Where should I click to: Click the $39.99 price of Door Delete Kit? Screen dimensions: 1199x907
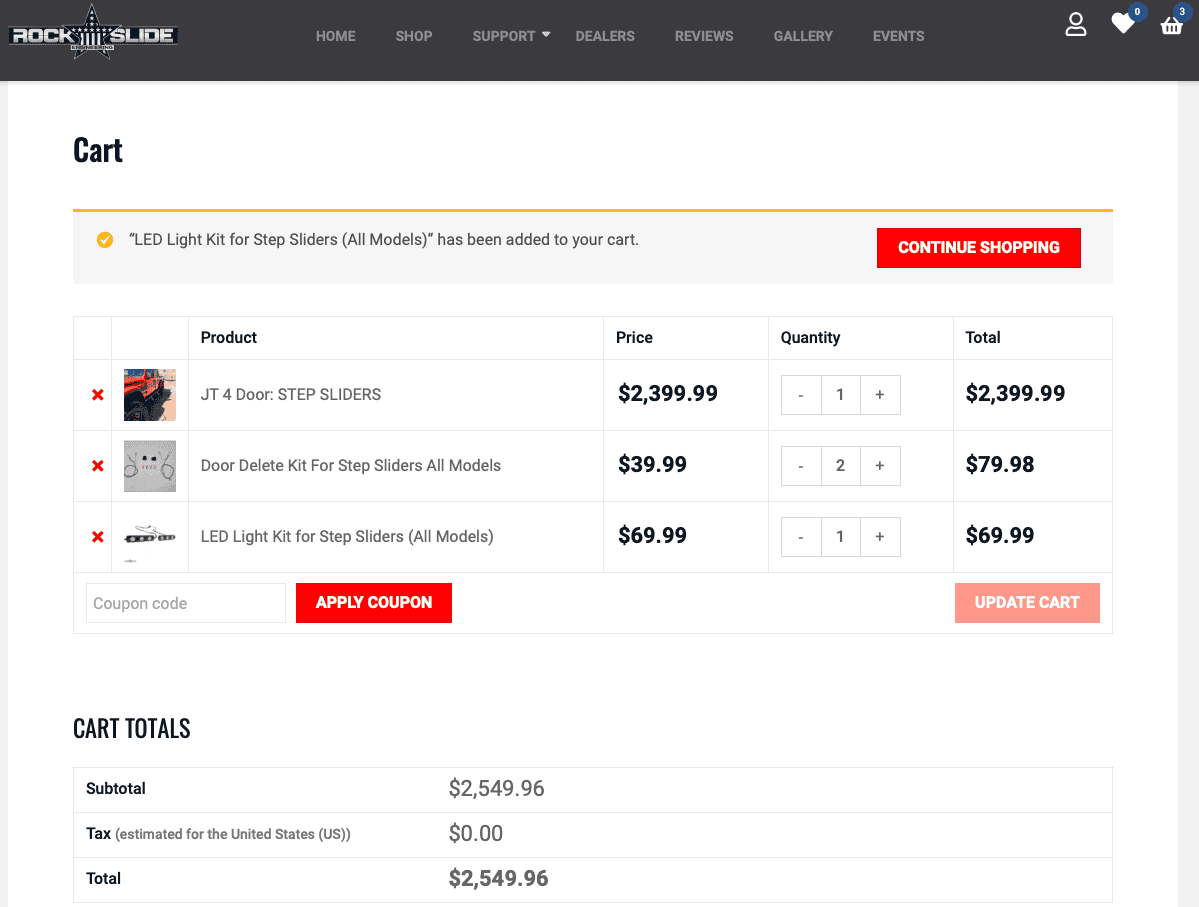pyautogui.click(x=652, y=464)
